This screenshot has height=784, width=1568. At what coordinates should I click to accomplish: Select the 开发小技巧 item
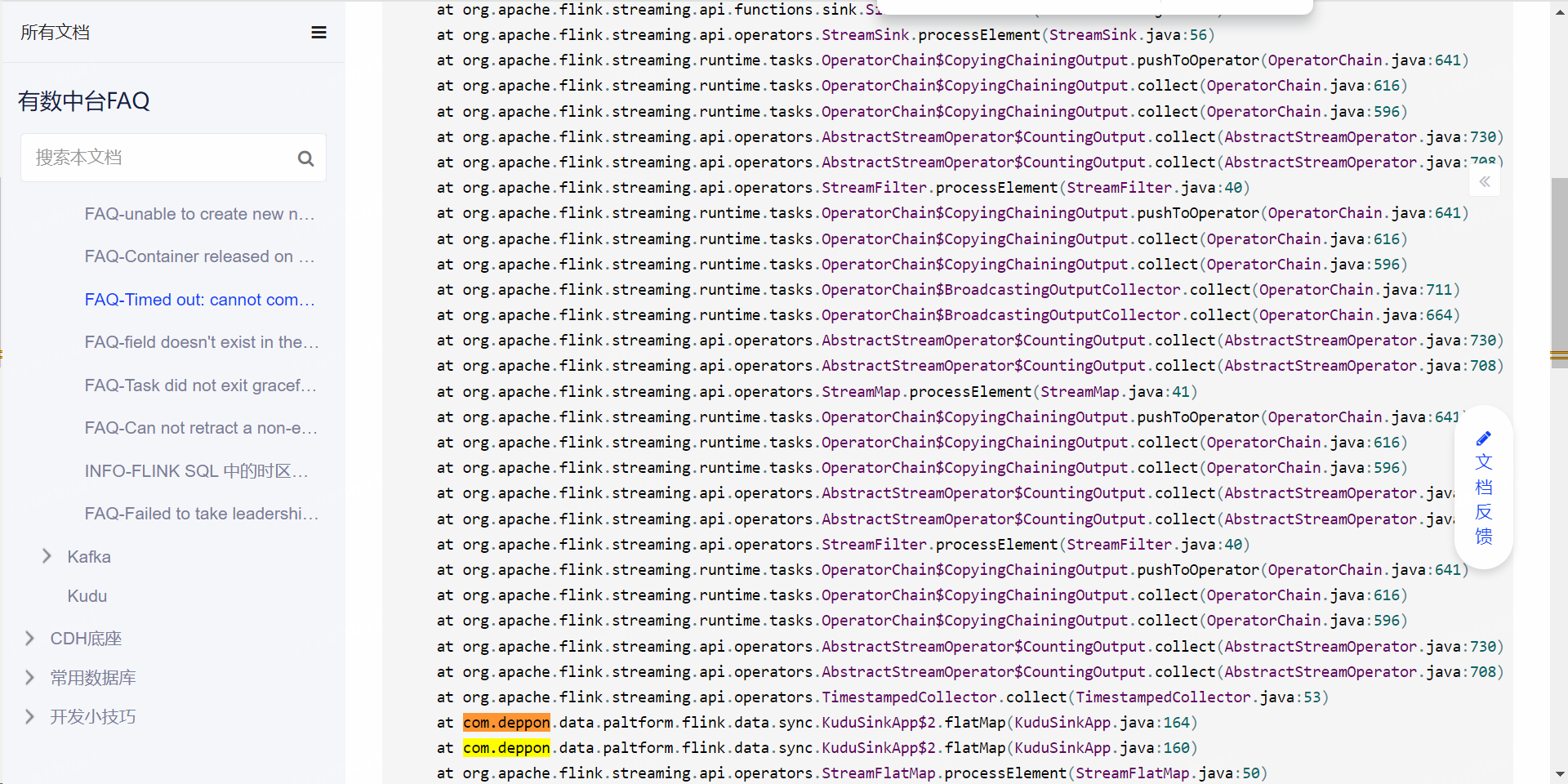pos(93,717)
